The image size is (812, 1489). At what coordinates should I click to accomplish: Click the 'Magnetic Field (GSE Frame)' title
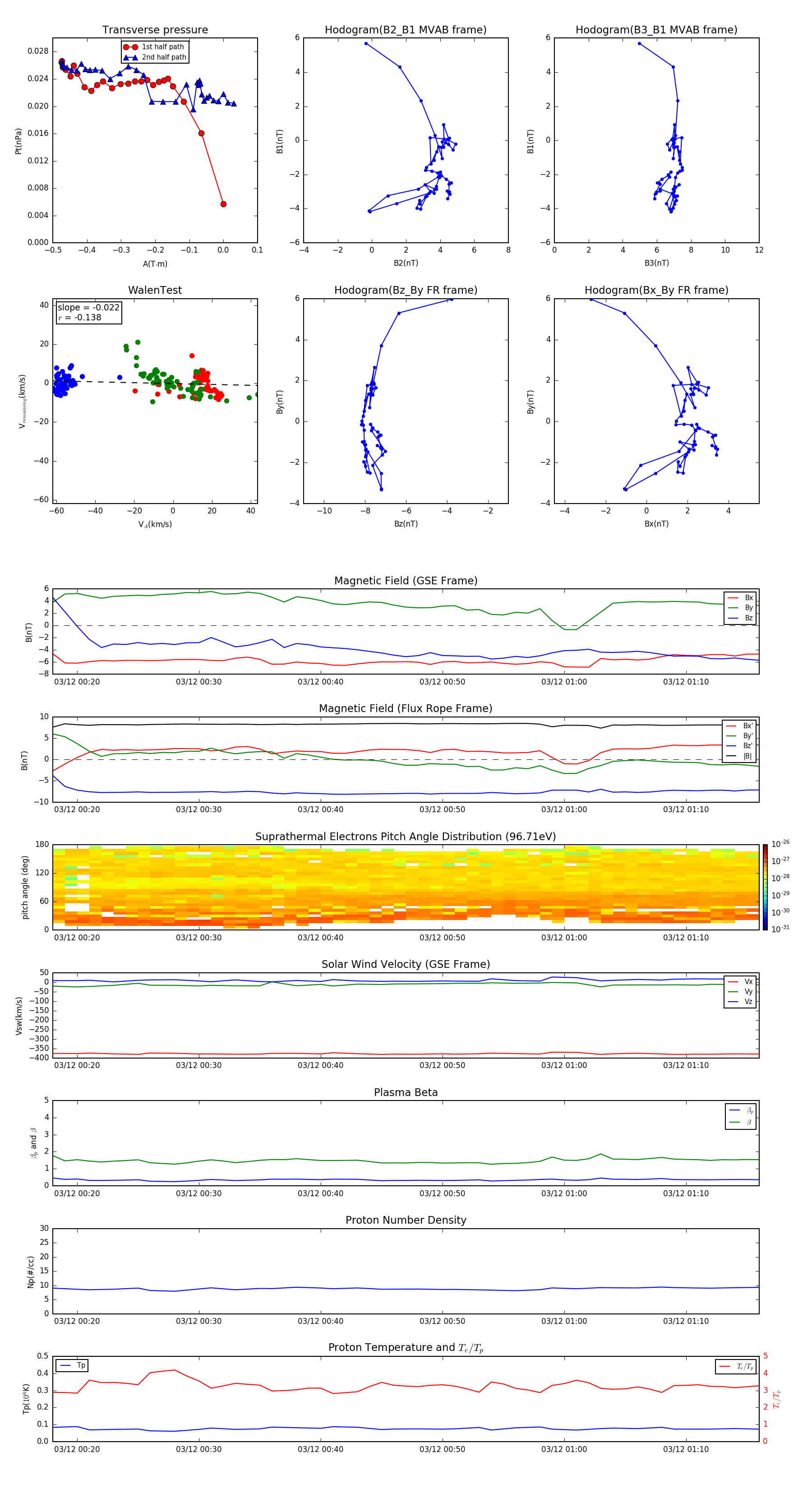(x=406, y=581)
